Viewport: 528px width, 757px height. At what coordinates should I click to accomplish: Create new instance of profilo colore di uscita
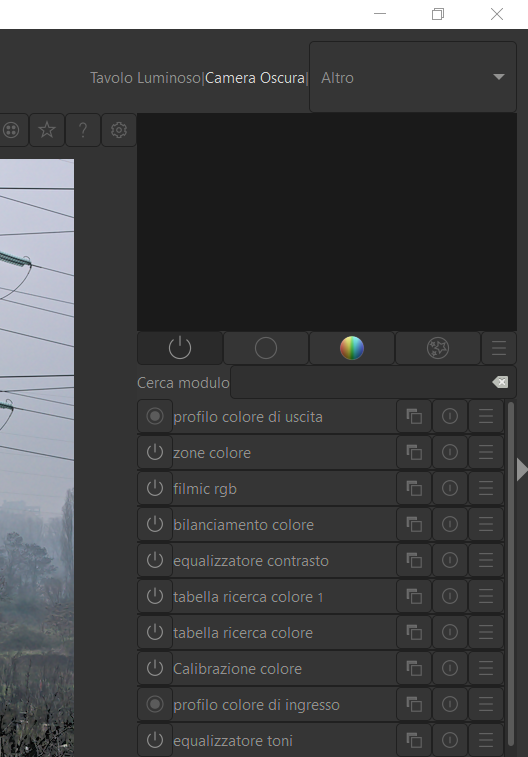click(414, 416)
